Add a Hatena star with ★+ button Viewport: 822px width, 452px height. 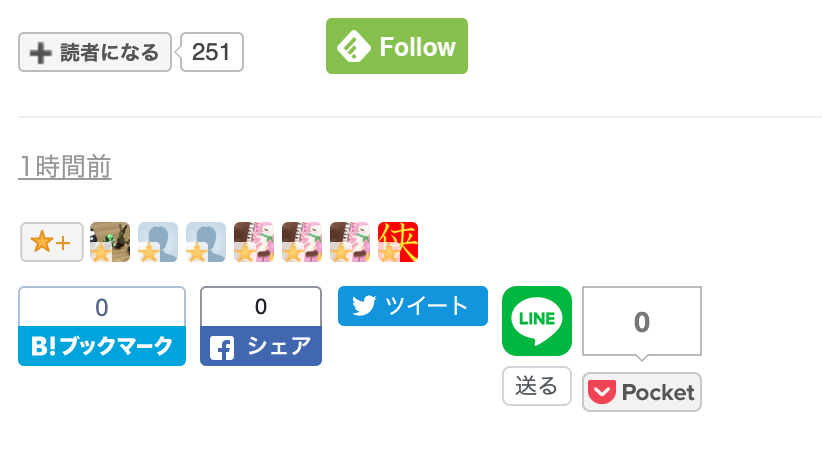pos(52,242)
